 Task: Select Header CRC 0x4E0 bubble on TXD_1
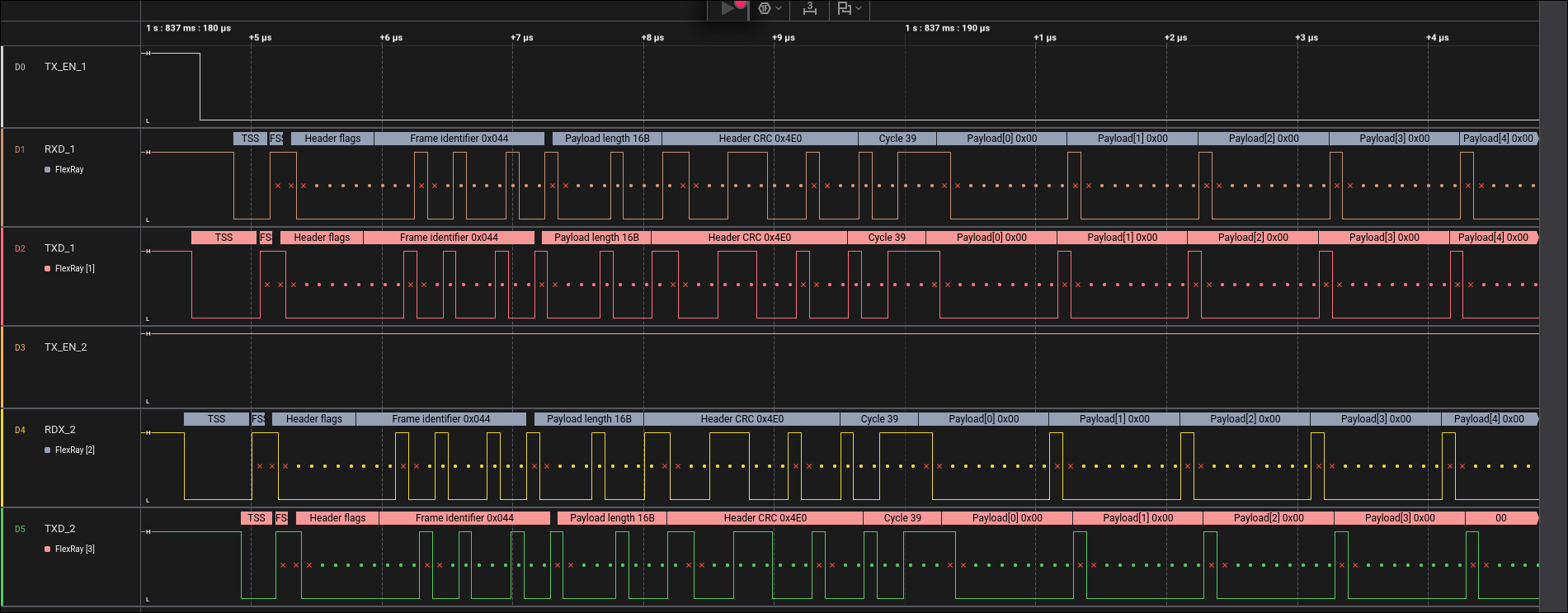[x=750, y=238]
